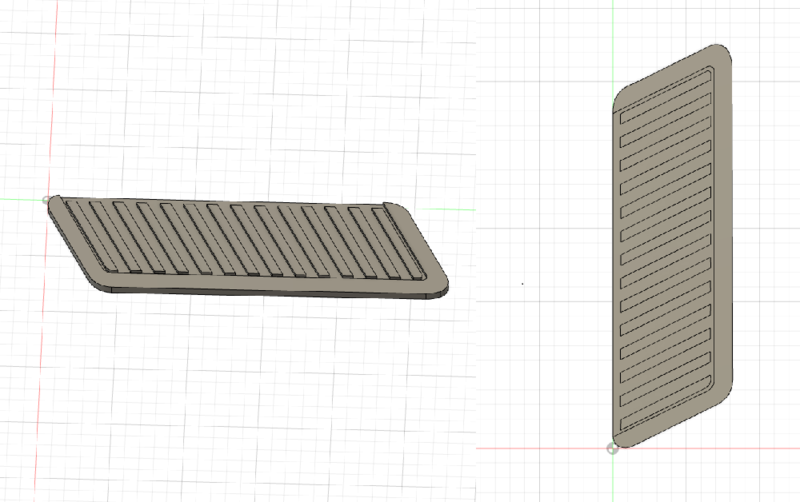Click the origin point marker in right view
The image size is (800, 502).
click(612, 448)
